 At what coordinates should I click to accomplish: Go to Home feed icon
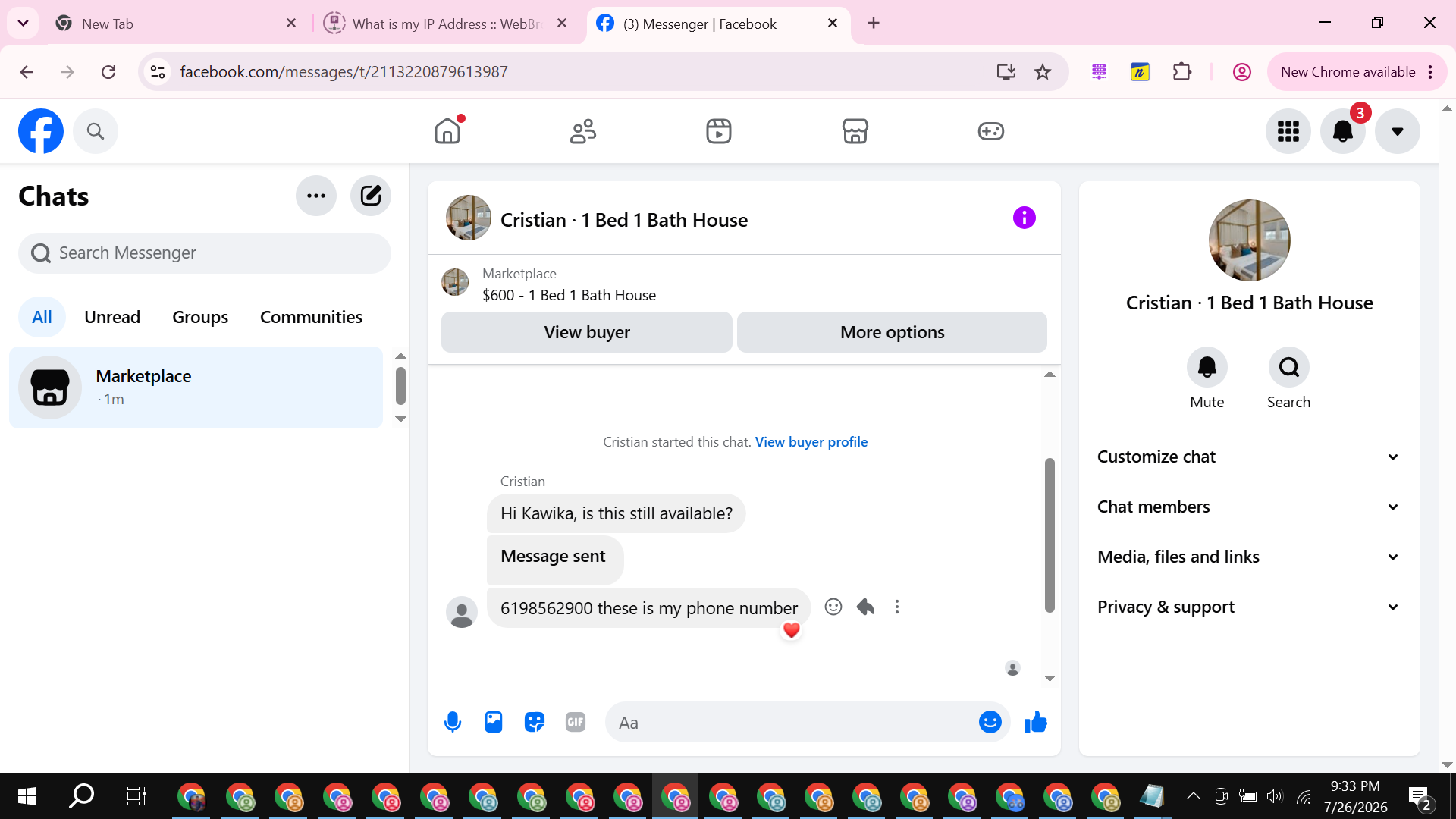point(447,131)
